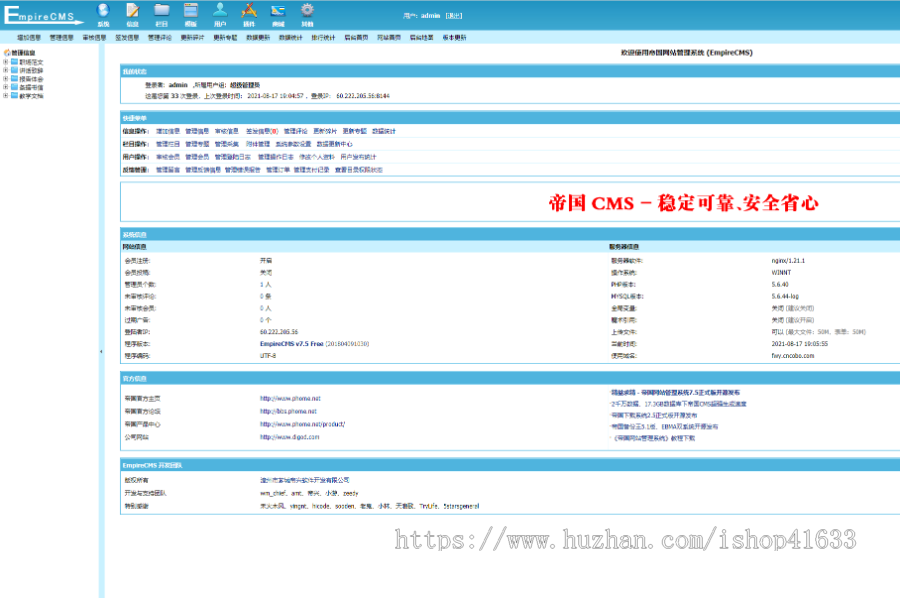Screen dimensions: 900x598
Task: Click 管理栏目 link in 栏目操作 row
Action: pos(168,144)
